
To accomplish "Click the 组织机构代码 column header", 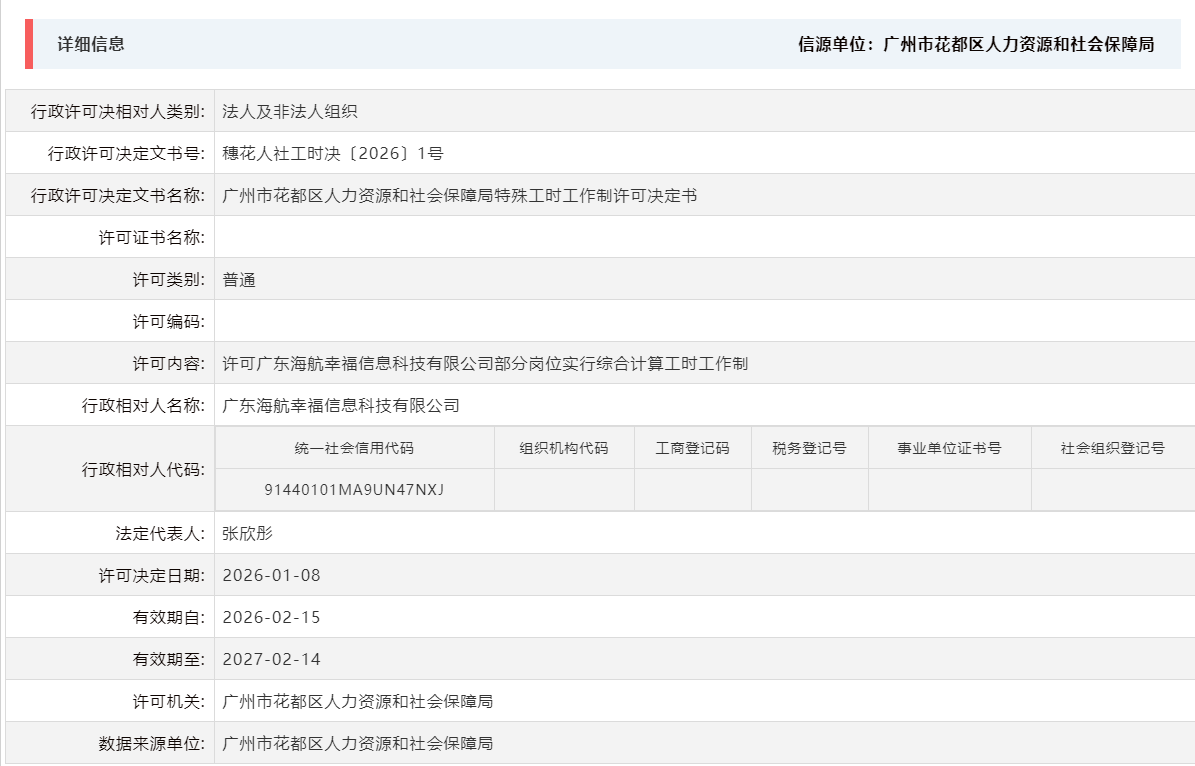I will (x=564, y=447).
